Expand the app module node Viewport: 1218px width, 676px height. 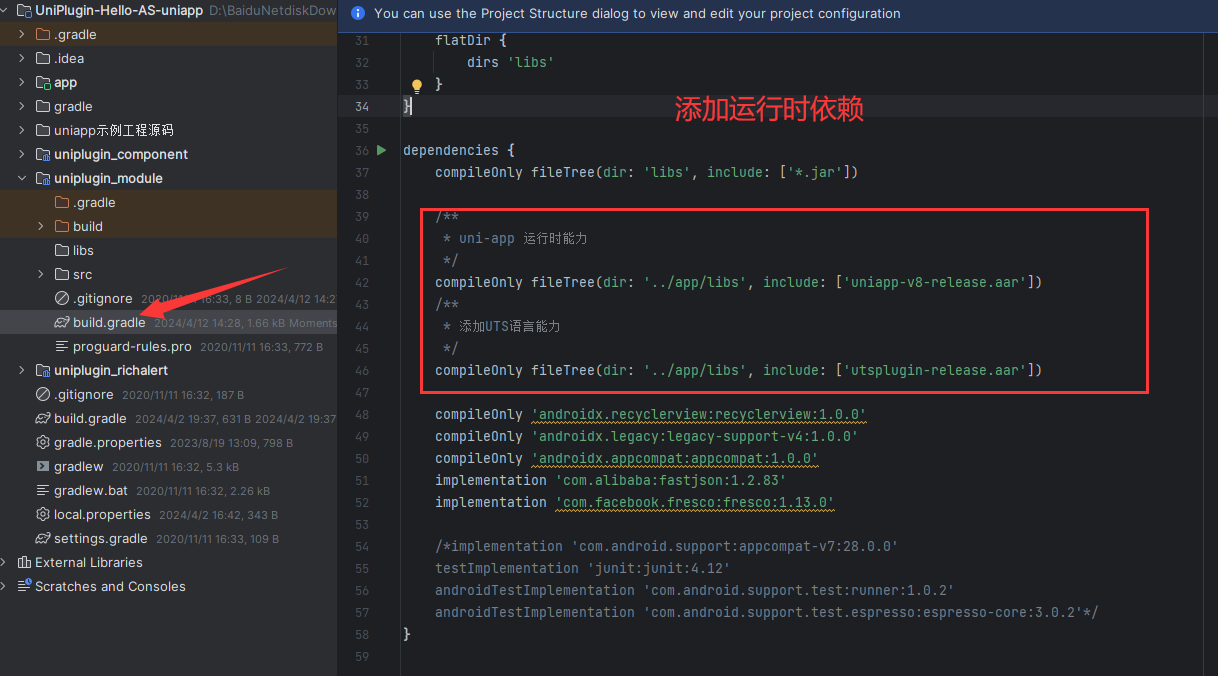tap(22, 82)
